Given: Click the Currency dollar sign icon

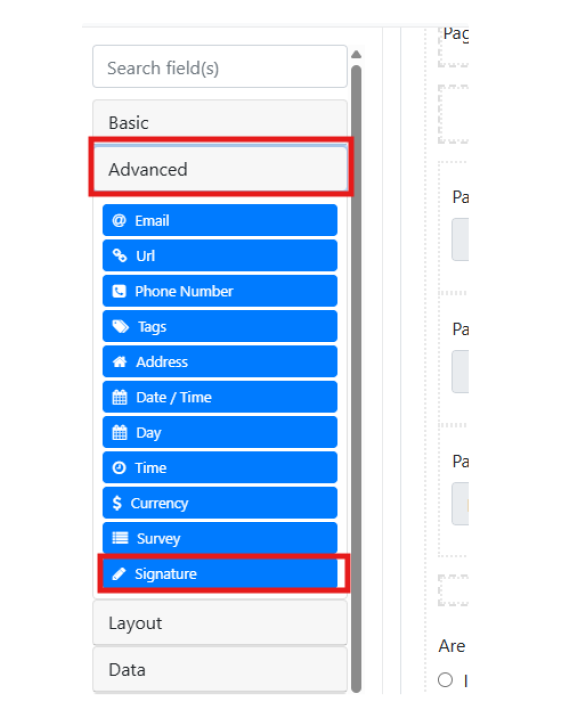Looking at the screenshot, I should (117, 503).
